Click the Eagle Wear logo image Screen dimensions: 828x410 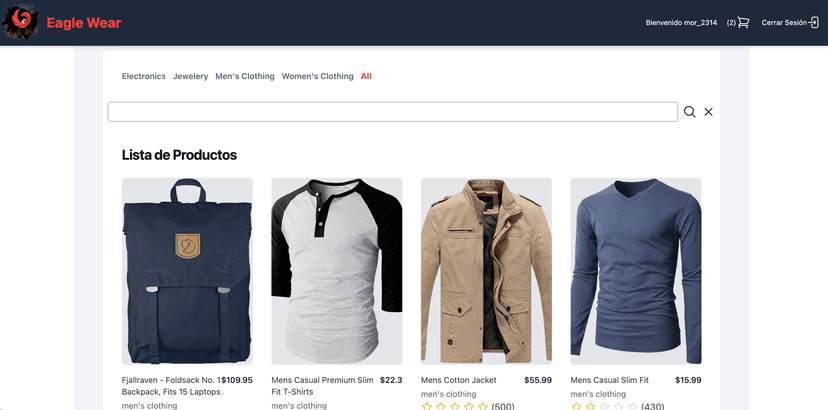pos(21,23)
